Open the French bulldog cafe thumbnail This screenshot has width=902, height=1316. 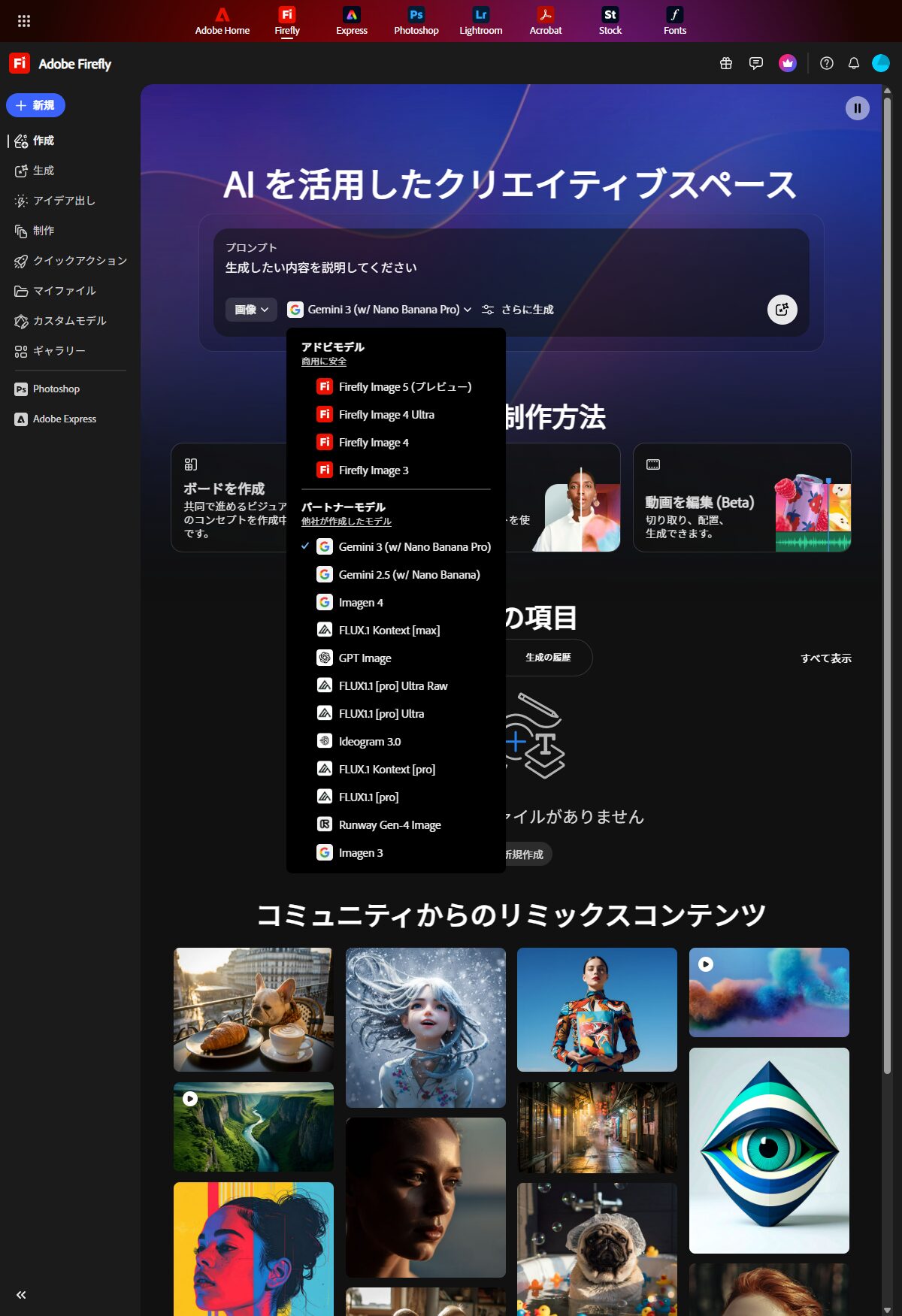pos(253,1009)
